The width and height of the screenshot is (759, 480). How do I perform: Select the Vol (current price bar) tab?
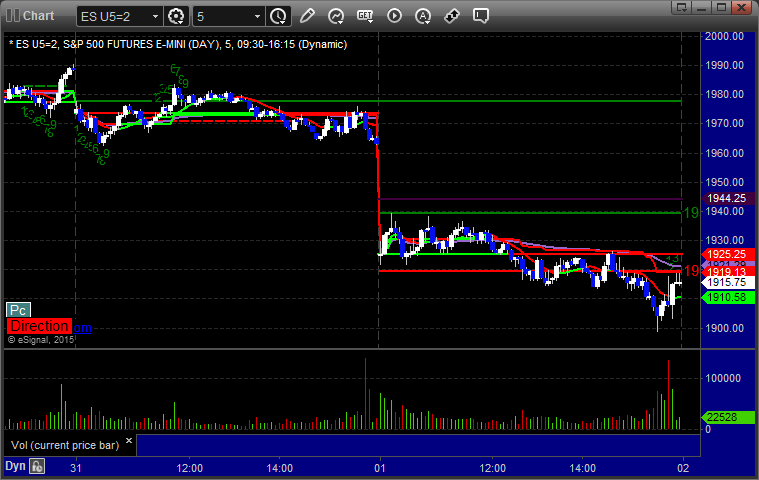(x=65, y=445)
